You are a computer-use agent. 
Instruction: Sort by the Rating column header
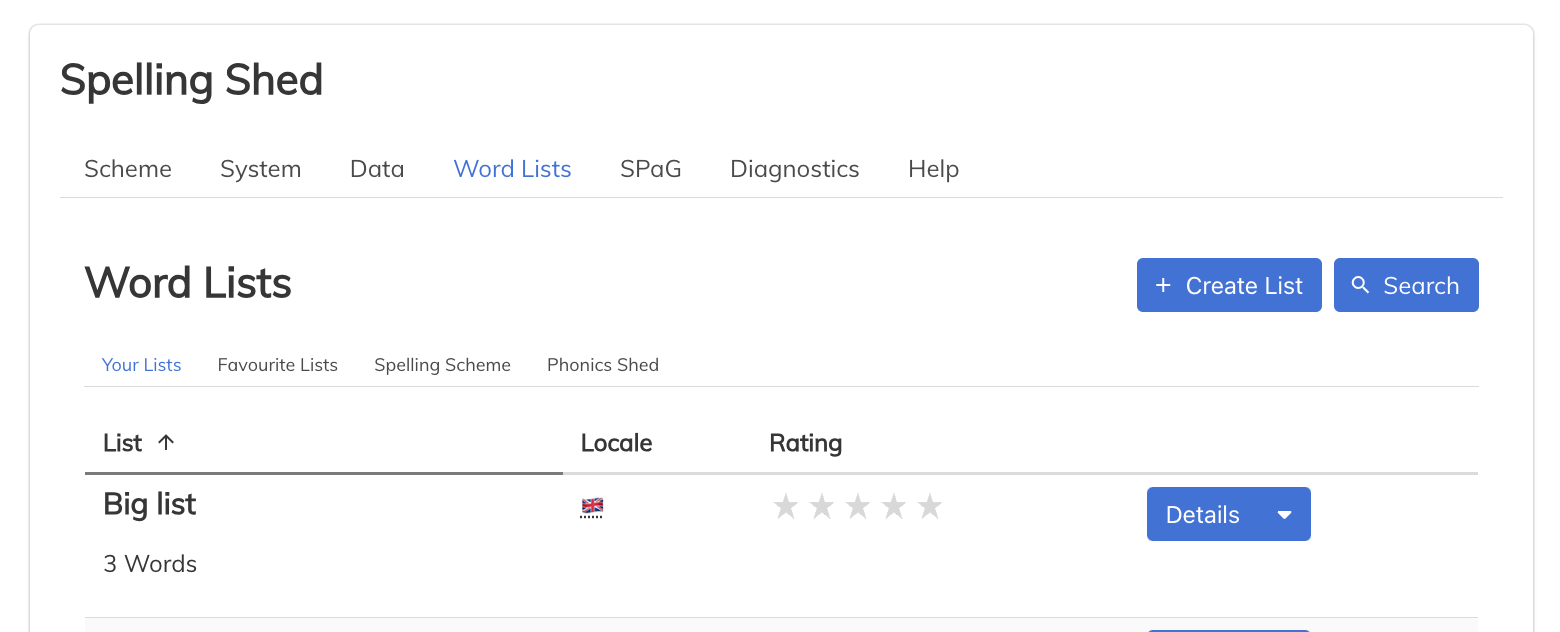[x=806, y=443]
